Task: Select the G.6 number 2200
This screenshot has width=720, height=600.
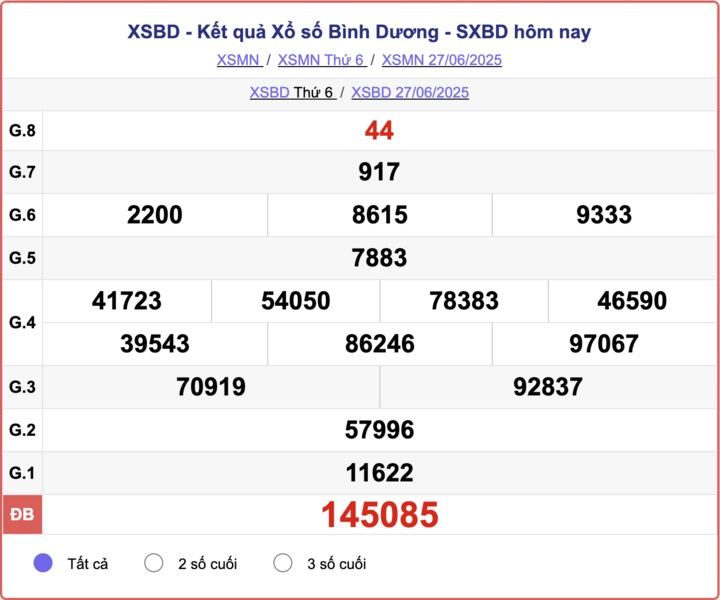Action: click(155, 215)
